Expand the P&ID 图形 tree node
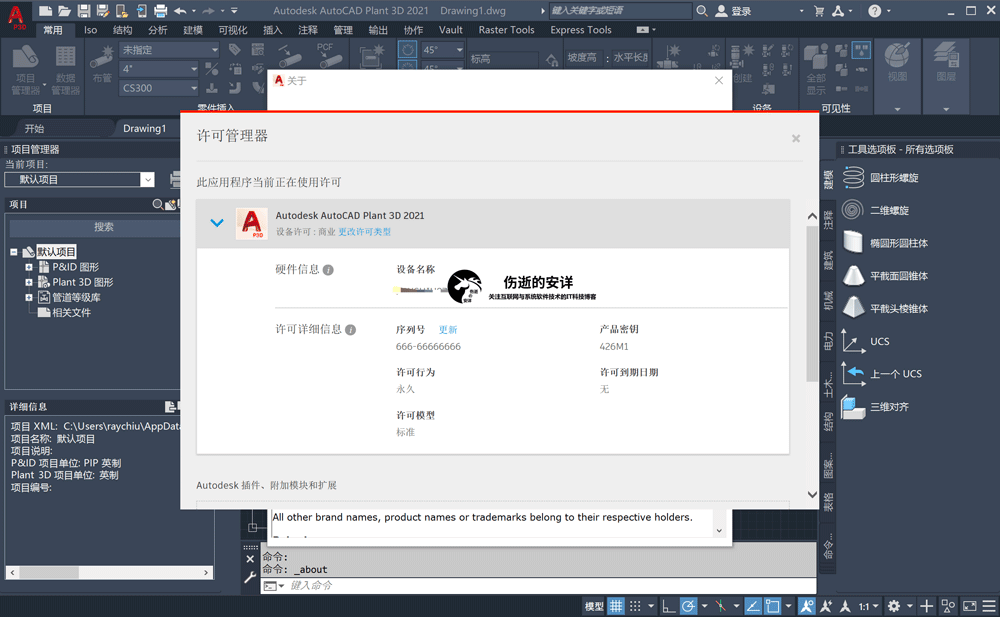 [29, 267]
